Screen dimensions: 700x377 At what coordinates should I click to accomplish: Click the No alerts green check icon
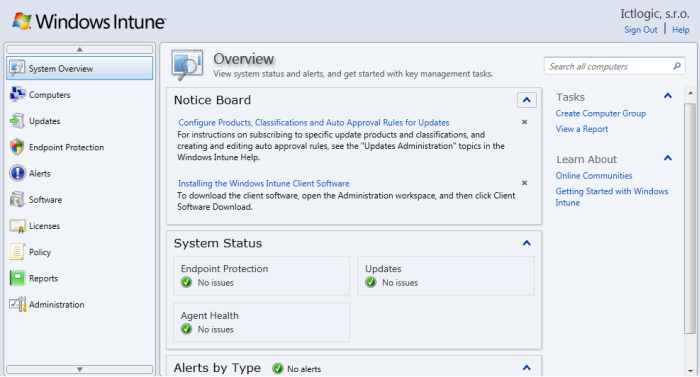click(278, 369)
